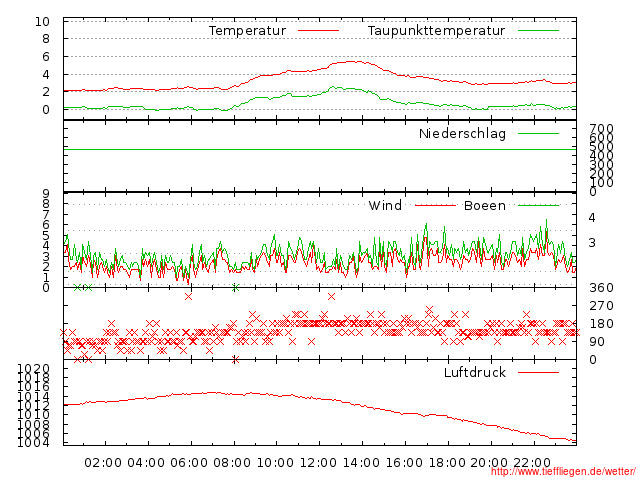640x480 pixels.
Task: Click the 180 wind direction axis label
Action: 602,324
